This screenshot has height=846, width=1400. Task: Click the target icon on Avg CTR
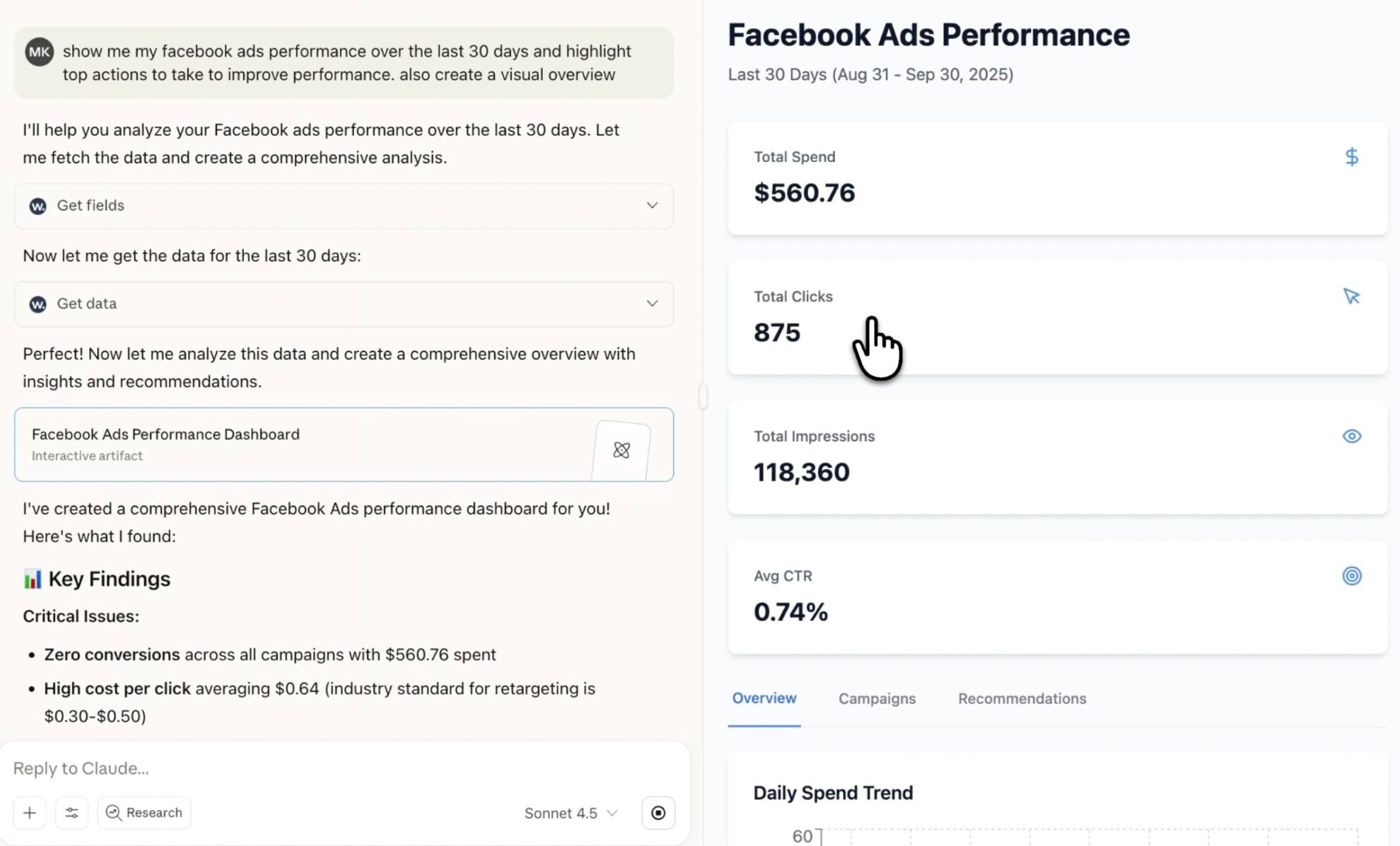pyautogui.click(x=1351, y=576)
